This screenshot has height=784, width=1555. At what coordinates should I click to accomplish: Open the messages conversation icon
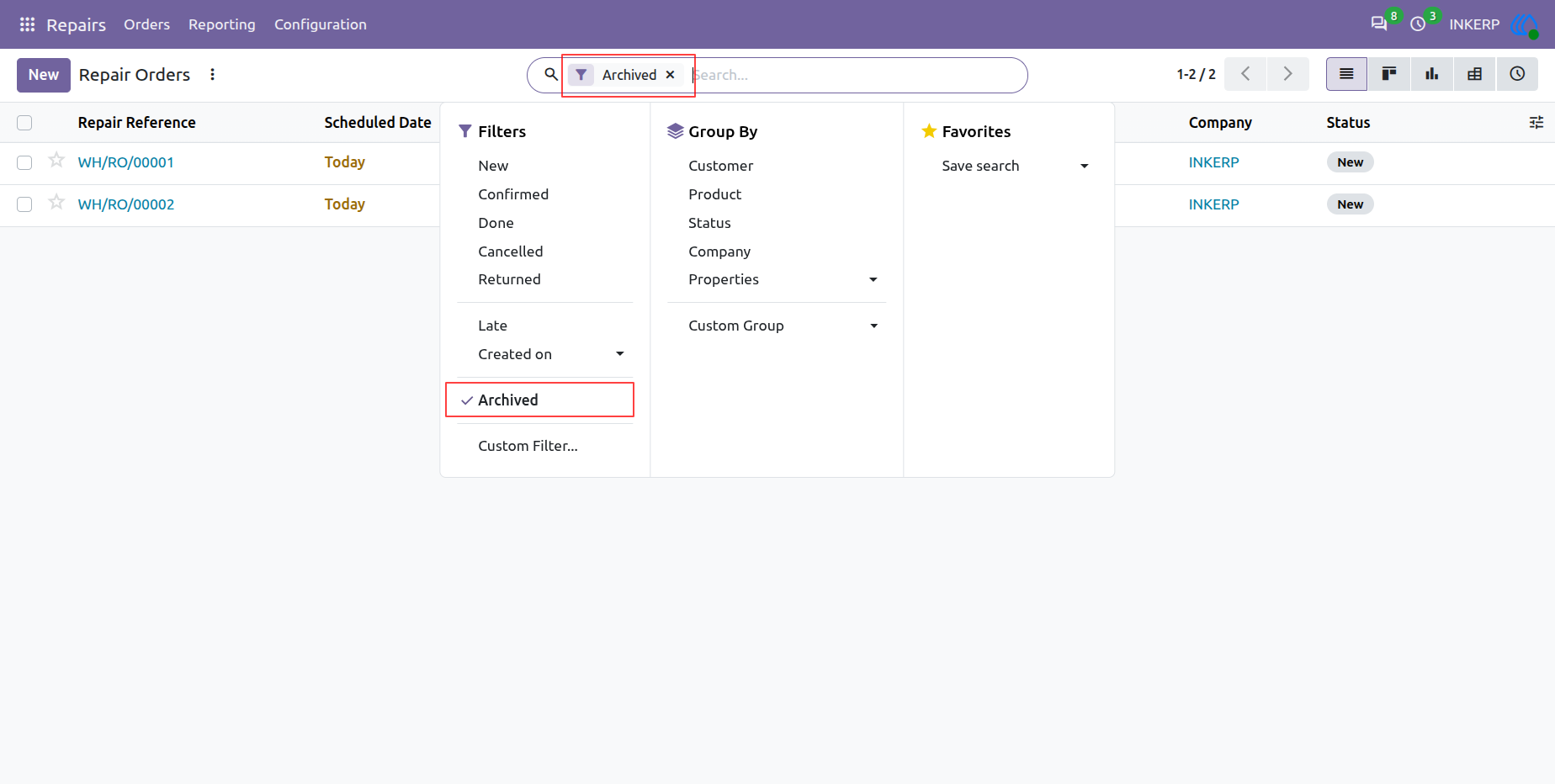(x=1379, y=24)
